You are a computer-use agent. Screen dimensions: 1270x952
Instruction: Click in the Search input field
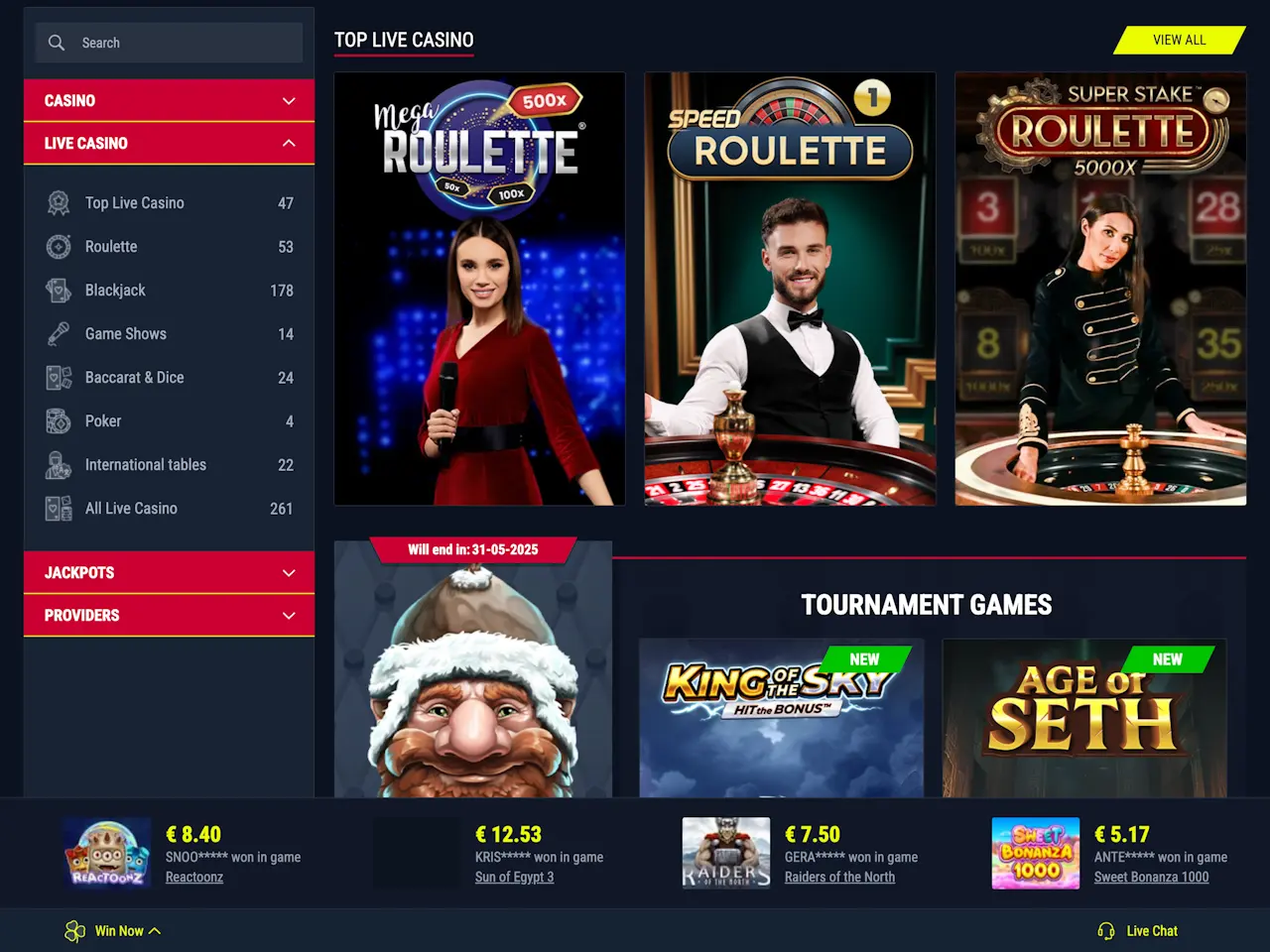pos(169,43)
